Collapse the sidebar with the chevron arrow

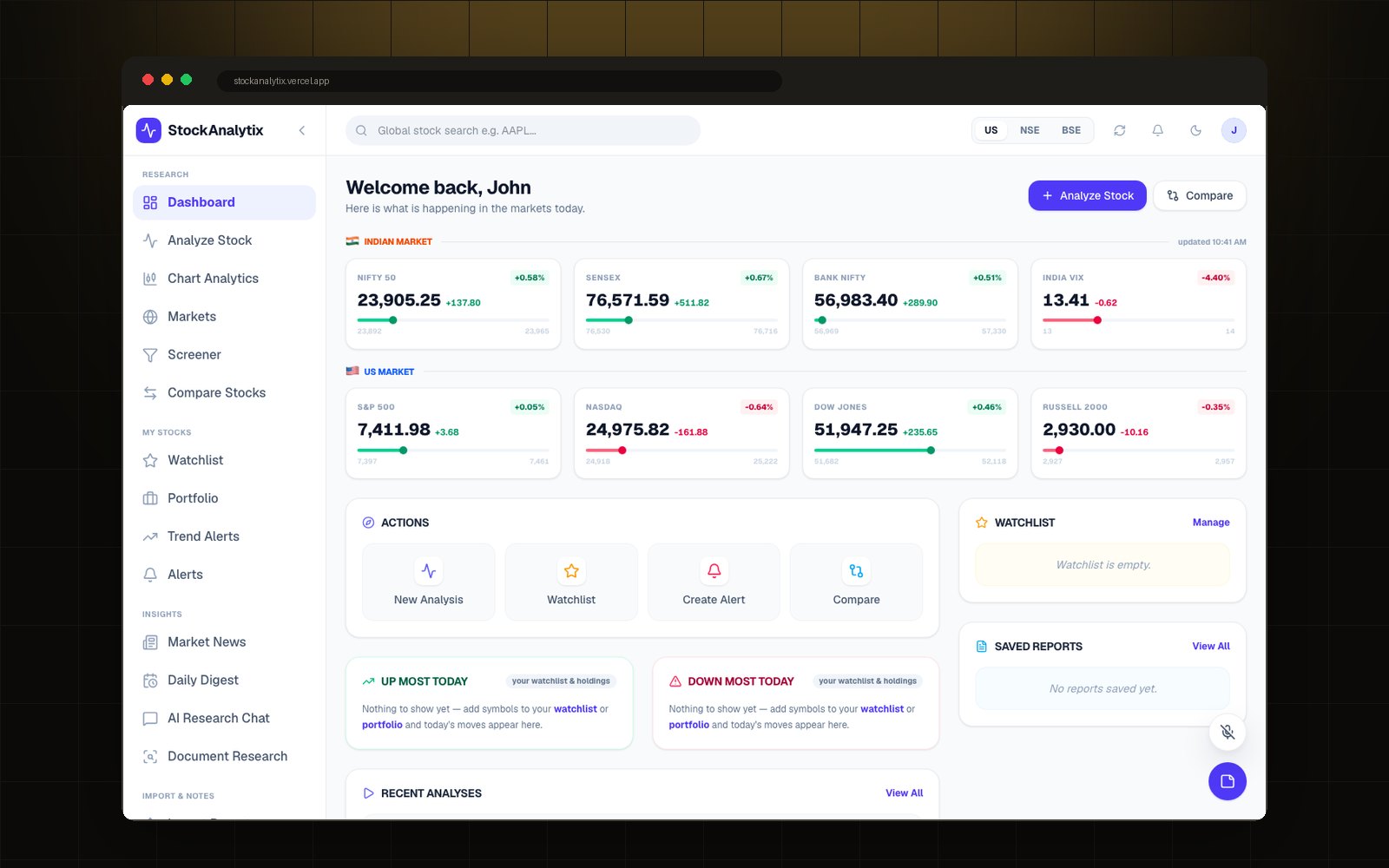(x=302, y=130)
